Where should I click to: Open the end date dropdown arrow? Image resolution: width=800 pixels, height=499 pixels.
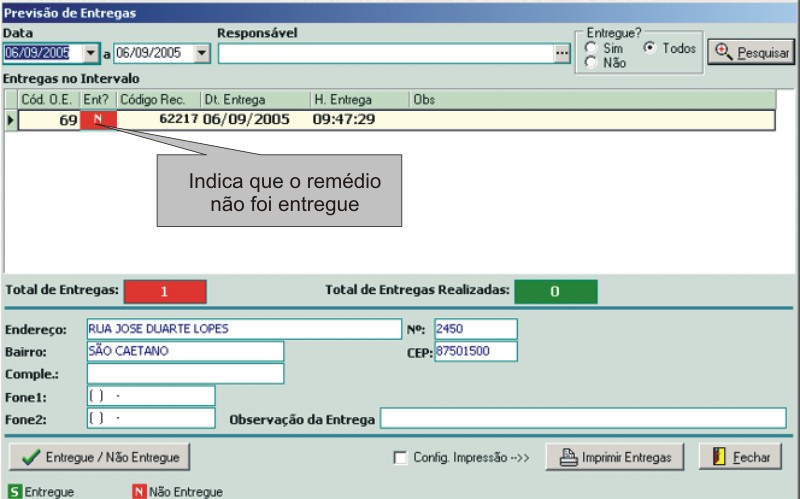tap(202, 53)
